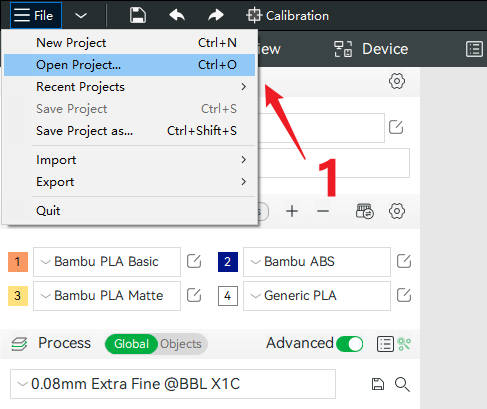Open the 0.08mm Extra Fine preset dropdown
Image resolution: width=487 pixels, height=409 pixels.
[x=173, y=384]
